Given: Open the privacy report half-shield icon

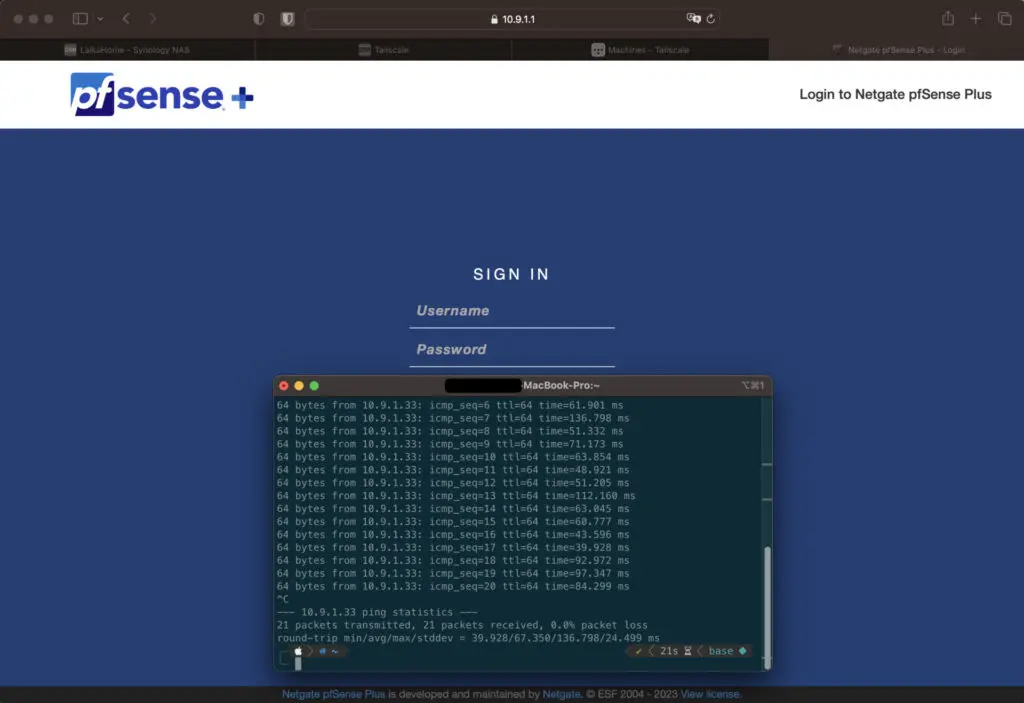Looking at the screenshot, I should [x=259, y=19].
